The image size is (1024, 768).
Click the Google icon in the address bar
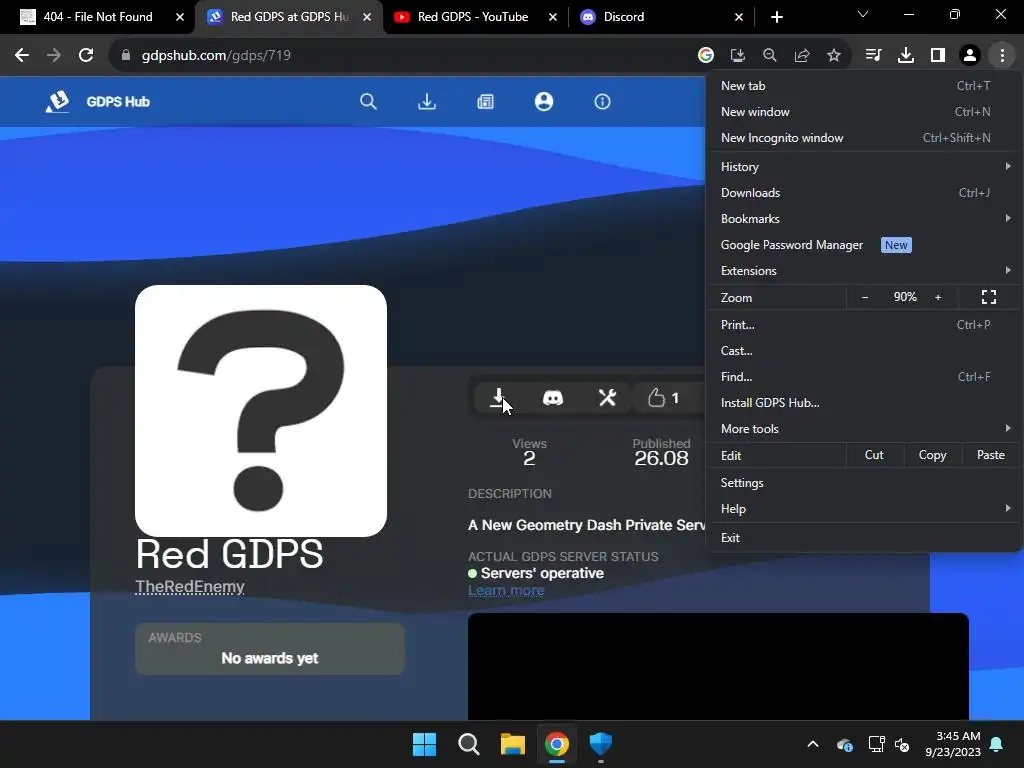(x=705, y=56)
